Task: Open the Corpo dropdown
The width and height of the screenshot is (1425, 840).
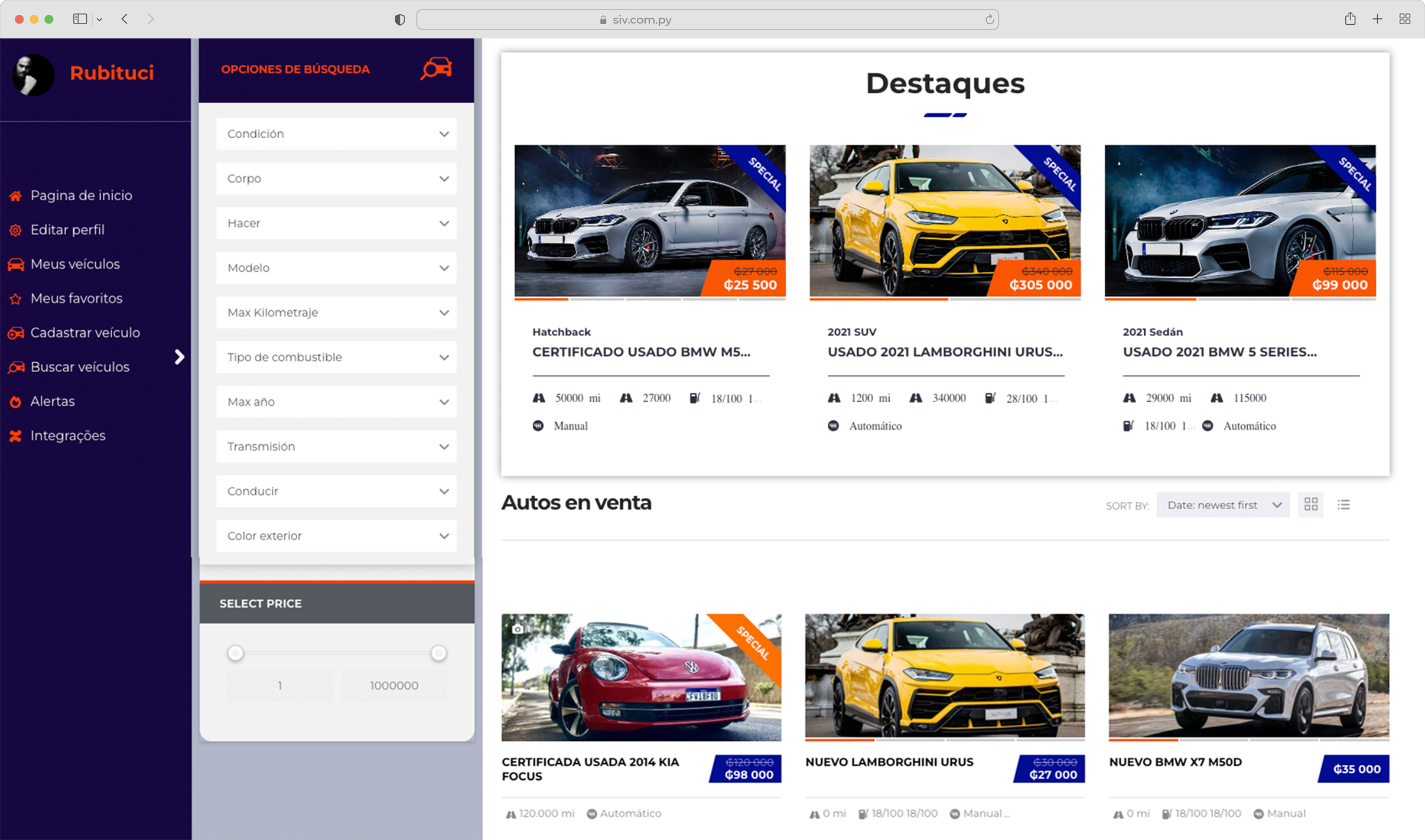Action: point(336,178)
